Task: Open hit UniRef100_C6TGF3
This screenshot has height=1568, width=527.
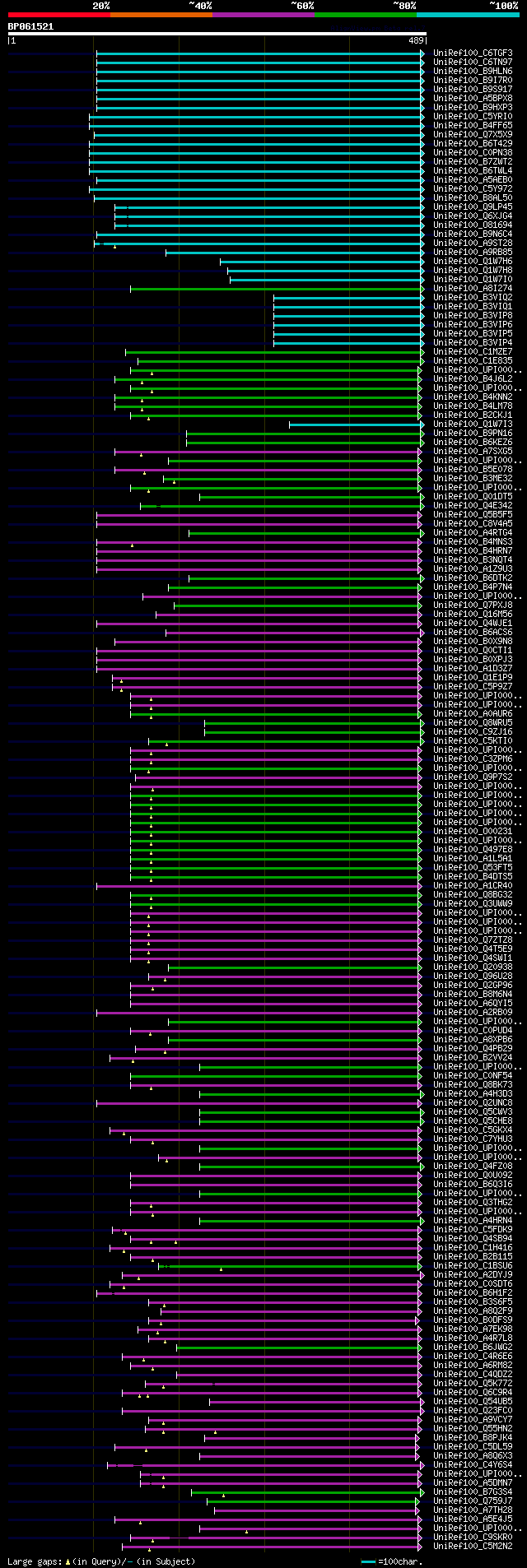Action: [473, 53]
